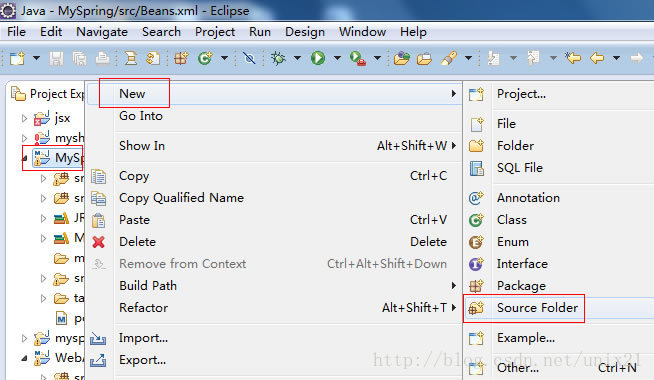Screen dimensions: 654x380
Task: Click the Forward navigation arrow icon
Action: tap(636, 58)
